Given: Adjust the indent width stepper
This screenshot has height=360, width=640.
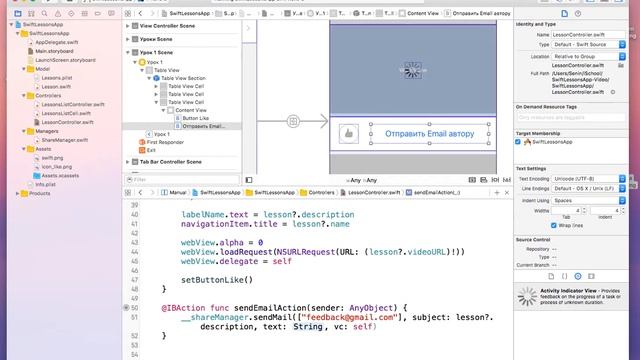Looking at the screenshot, I should coord(623,211).
